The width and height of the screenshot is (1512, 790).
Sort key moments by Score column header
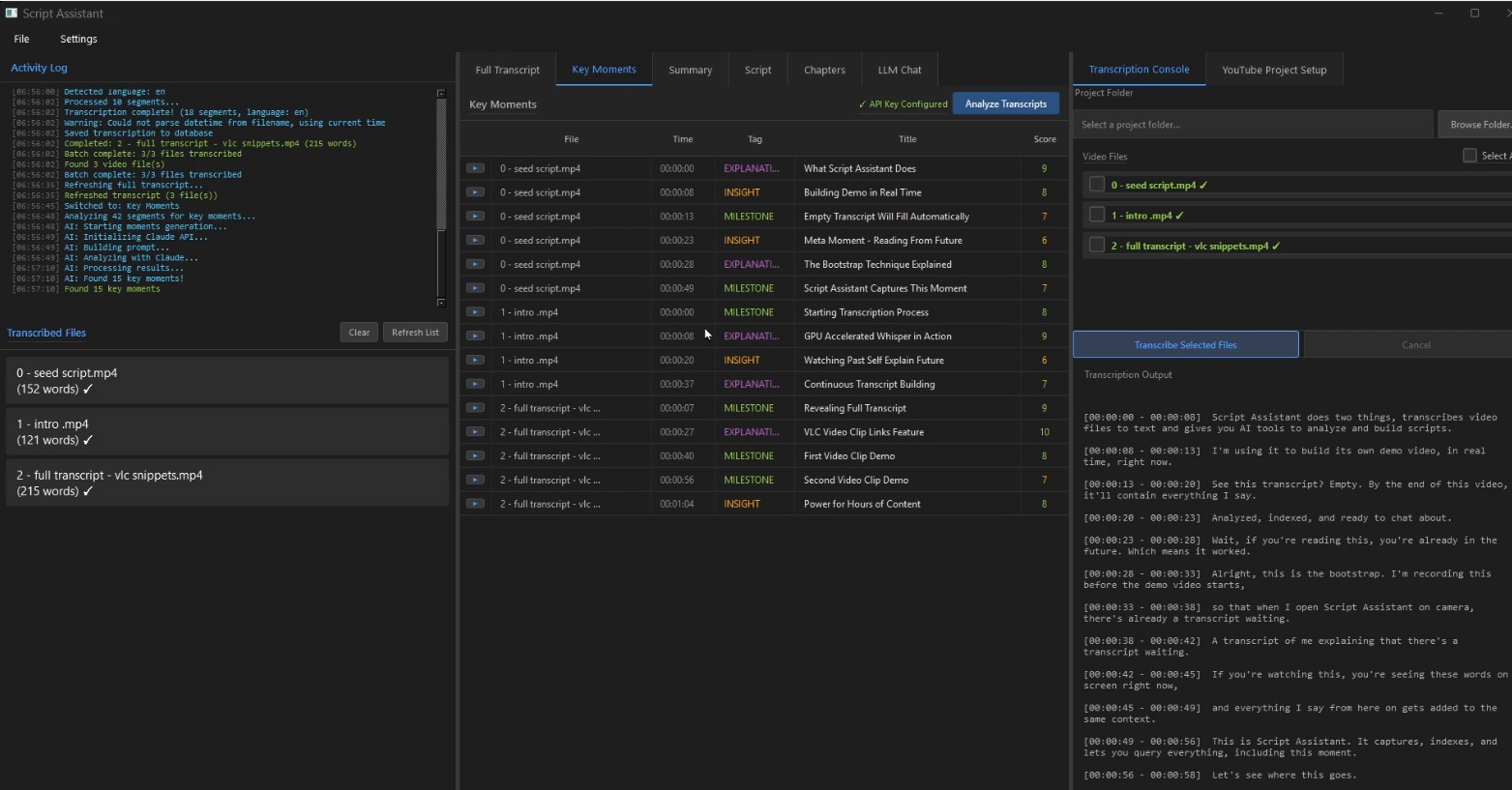pyautogui.click(x=1044, y=139)
